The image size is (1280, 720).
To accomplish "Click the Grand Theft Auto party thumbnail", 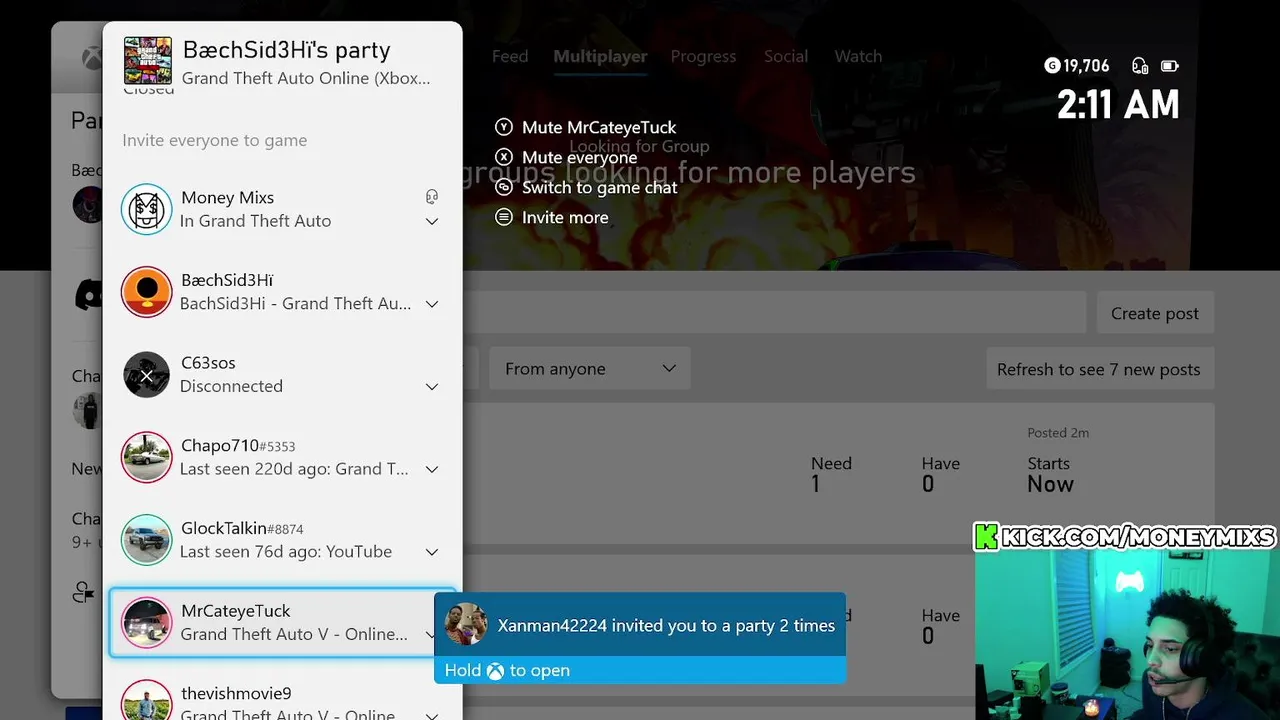I will (x=147, y=61).
